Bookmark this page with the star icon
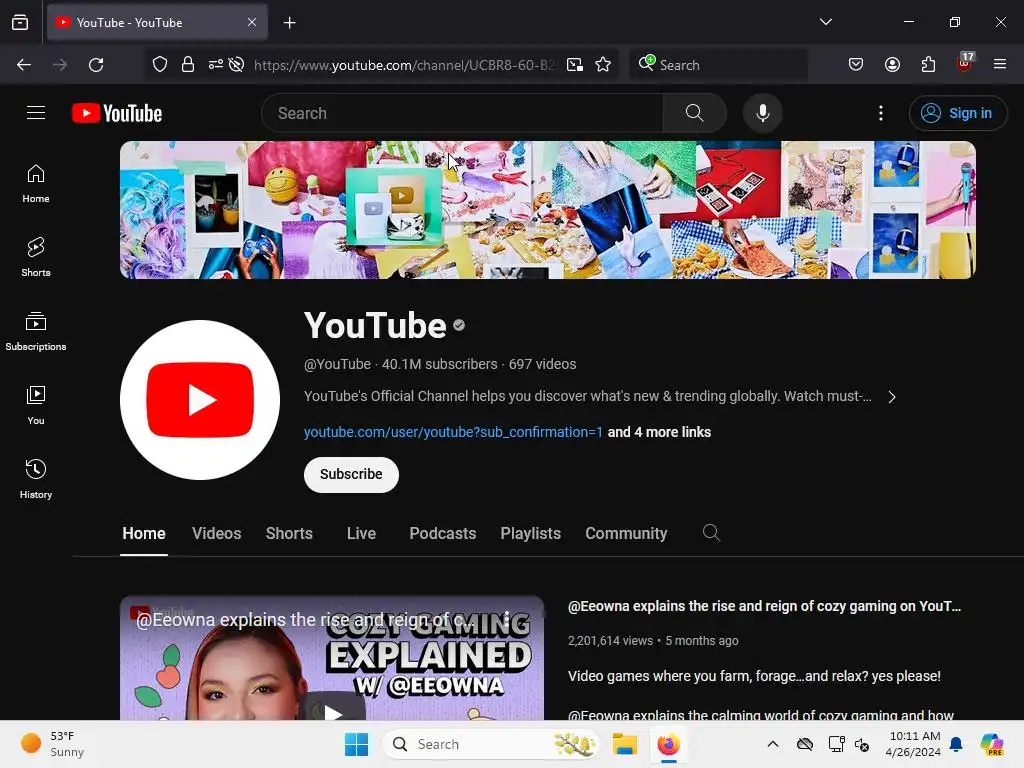The image size is (1024, 768). pyautogui.click(x=603, y=65)
